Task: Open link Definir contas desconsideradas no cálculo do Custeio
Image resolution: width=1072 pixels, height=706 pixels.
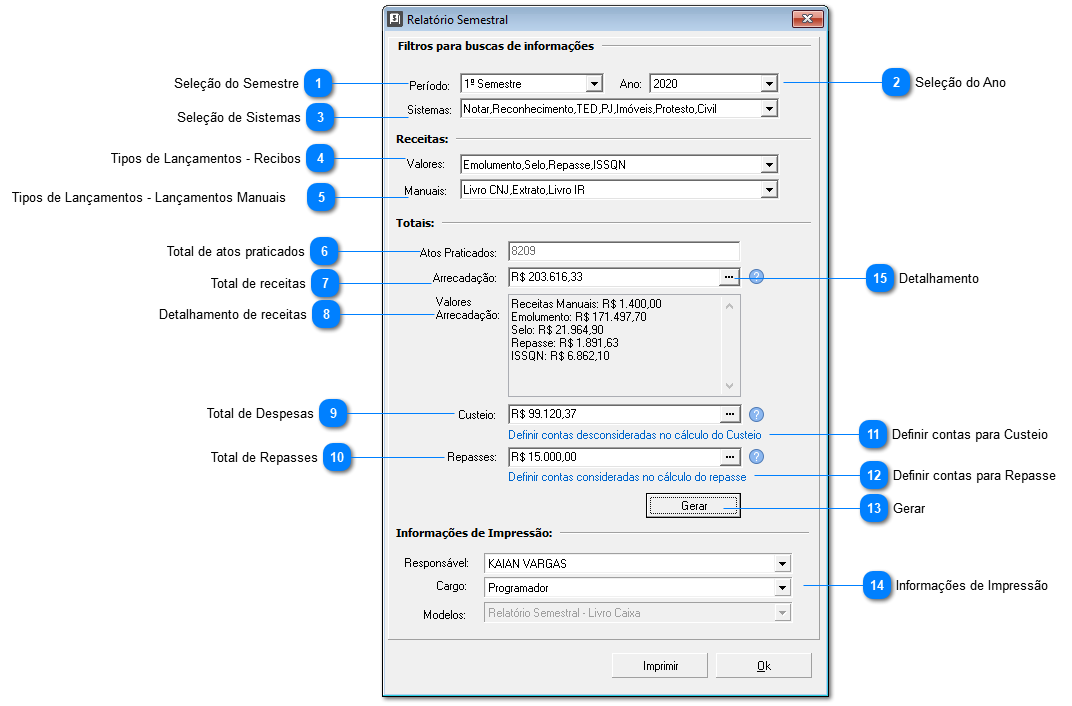Action: pos(634,435)
